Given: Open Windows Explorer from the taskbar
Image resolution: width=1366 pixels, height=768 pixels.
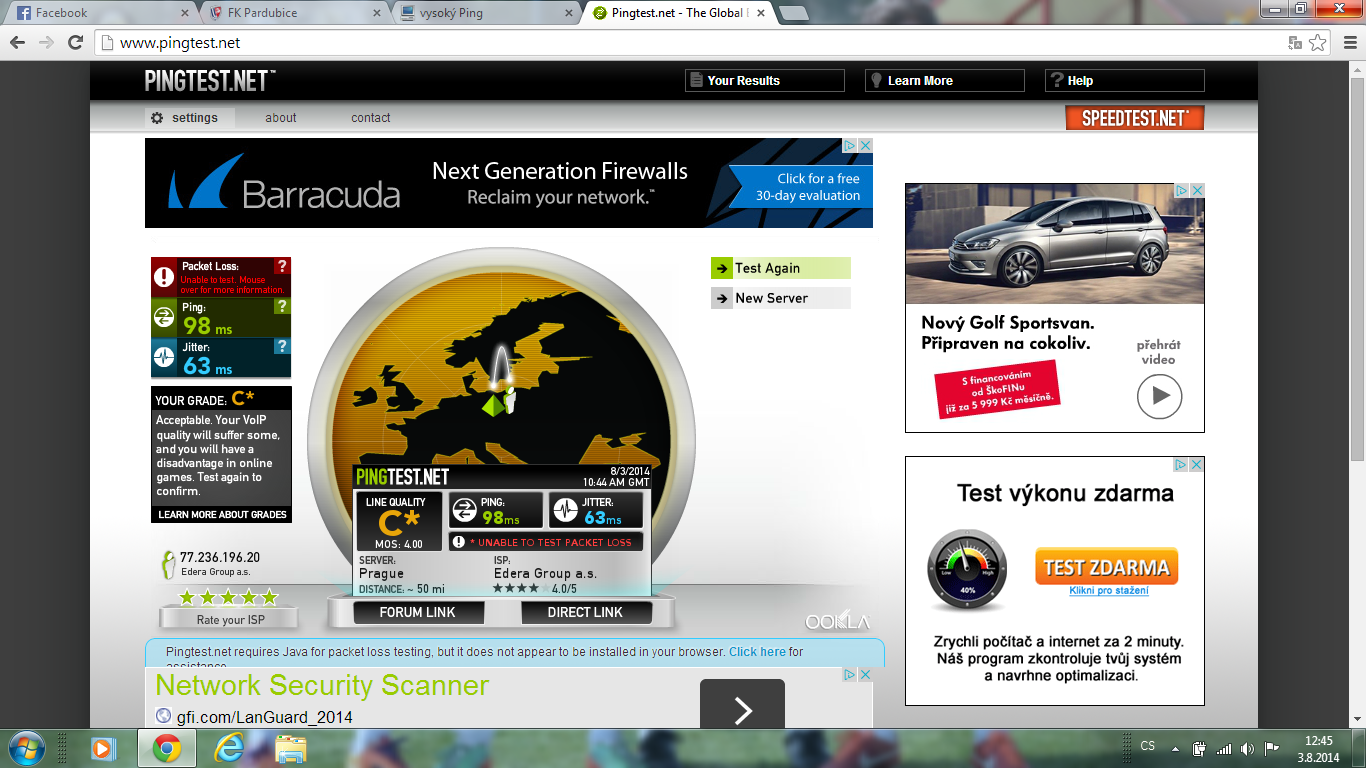Looking at the screenshot, I should pos(291,748).
